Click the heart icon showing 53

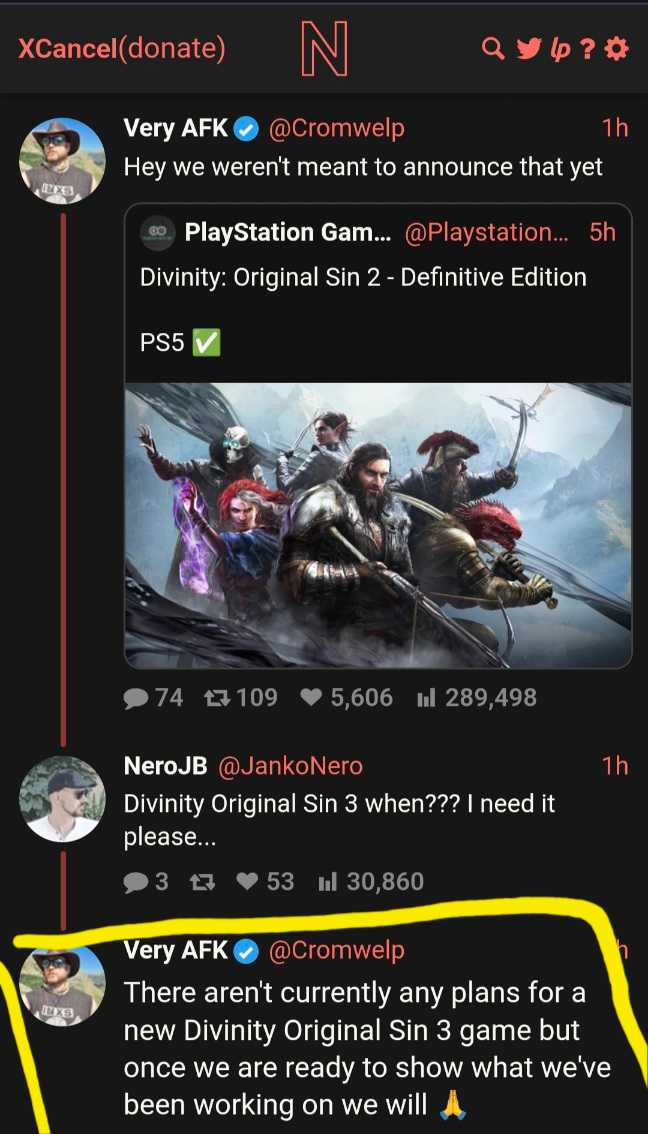tap(248, 882)
